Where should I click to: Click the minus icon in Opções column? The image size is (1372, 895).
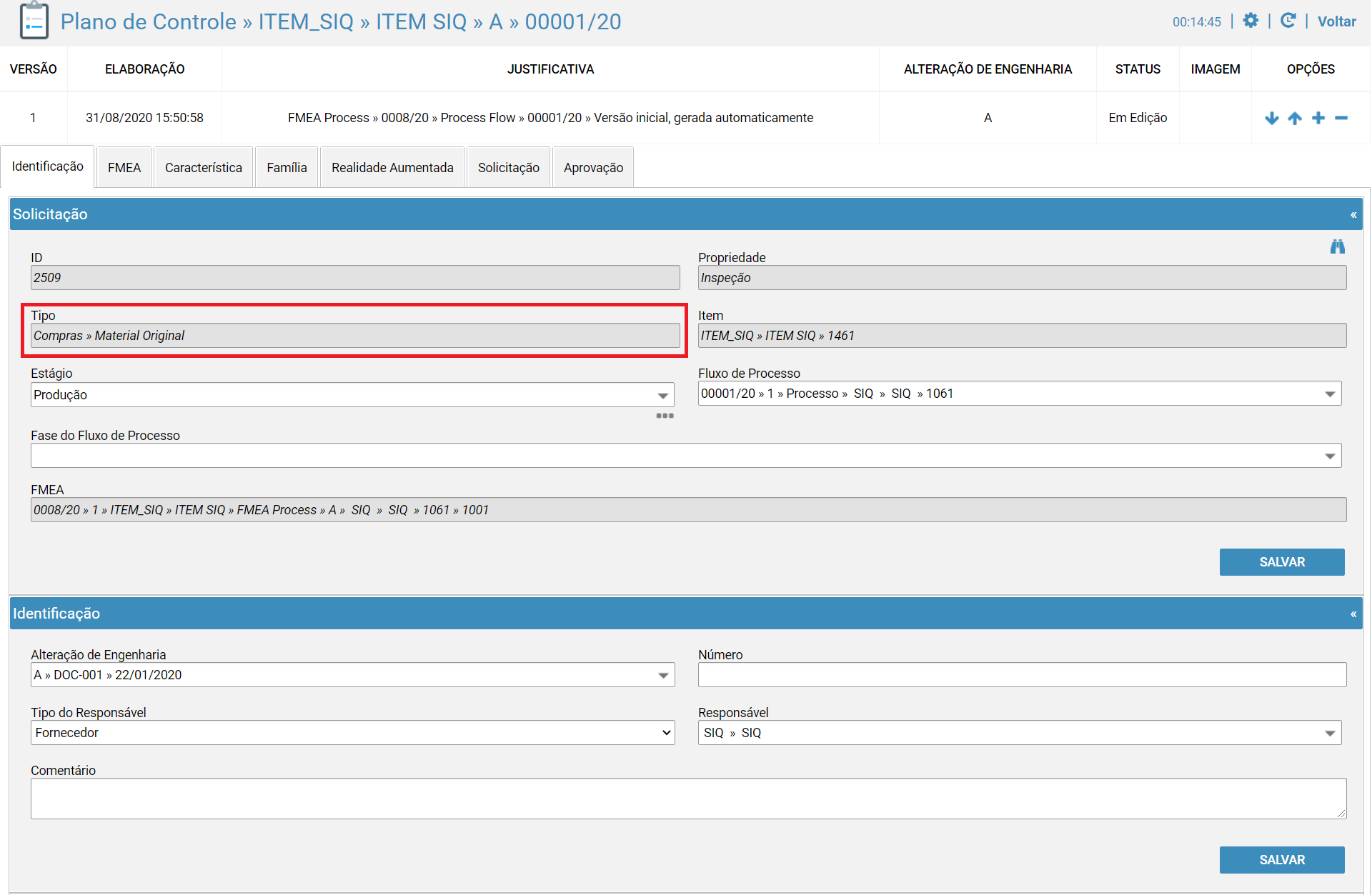coord(1341,118)
